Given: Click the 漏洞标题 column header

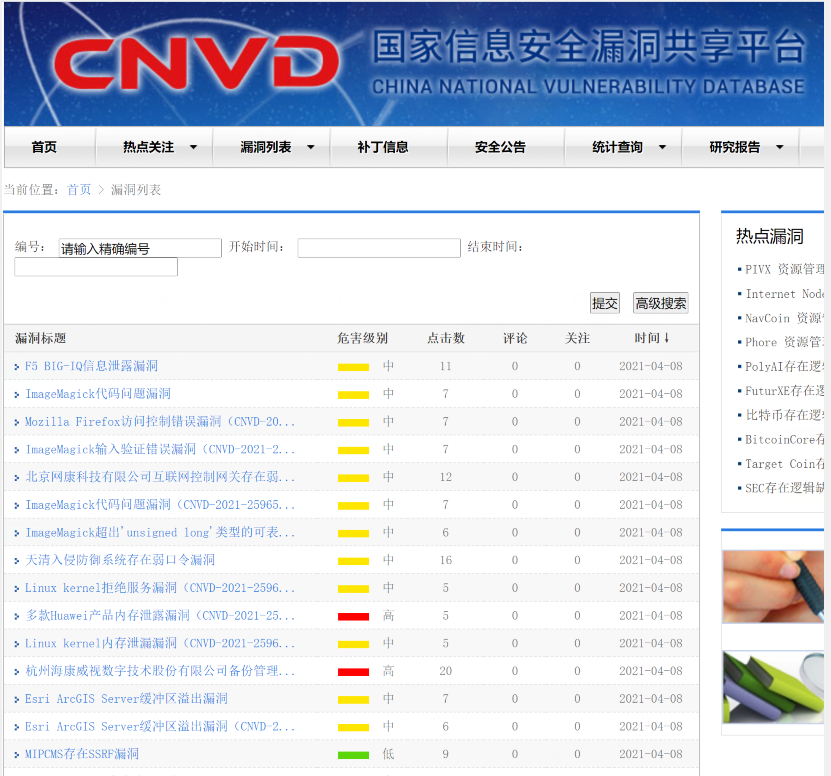Looking at the screenshot, I should tap(40, 338).
